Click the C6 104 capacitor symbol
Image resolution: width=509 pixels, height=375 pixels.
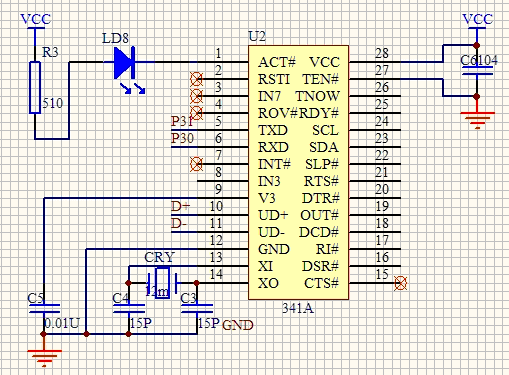(477, 70)
